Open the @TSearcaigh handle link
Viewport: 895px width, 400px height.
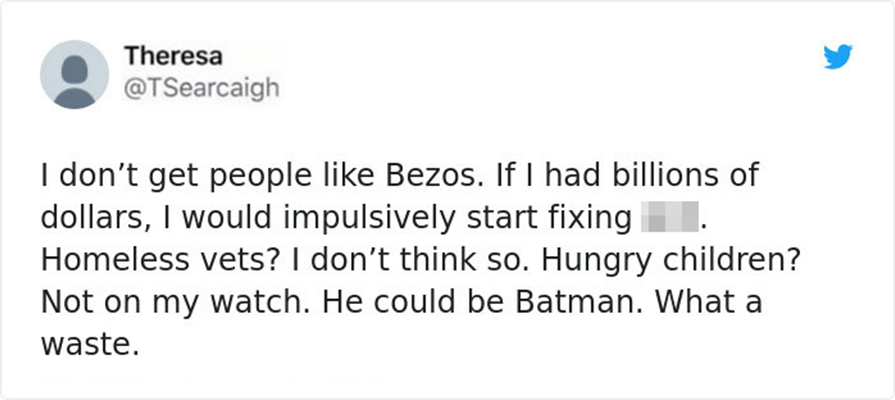coord(201,88)
